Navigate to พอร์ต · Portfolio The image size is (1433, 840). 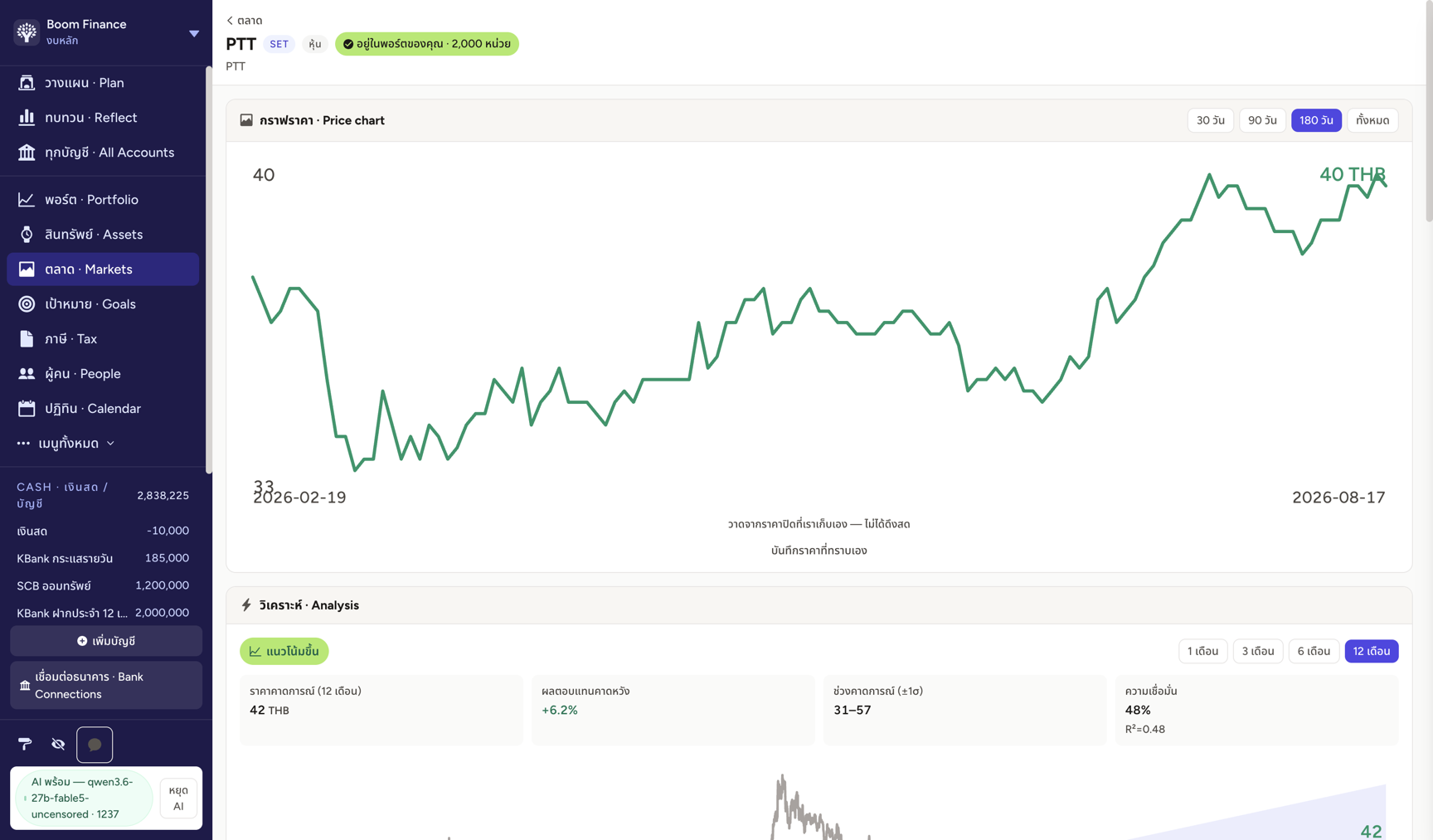click(103, 200)
